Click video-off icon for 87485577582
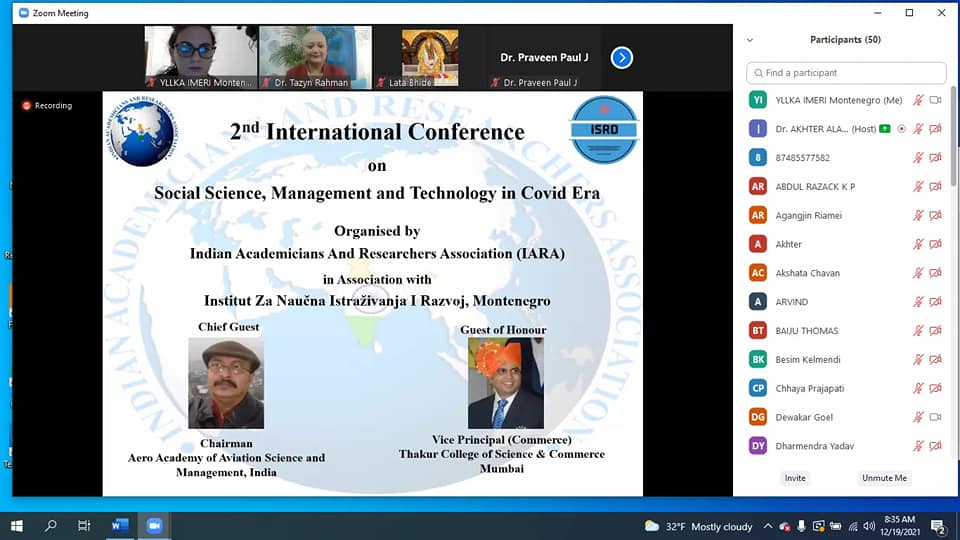The width and height of the screenshot is (960, 540). pyautogui.click(x=936, y=157)
